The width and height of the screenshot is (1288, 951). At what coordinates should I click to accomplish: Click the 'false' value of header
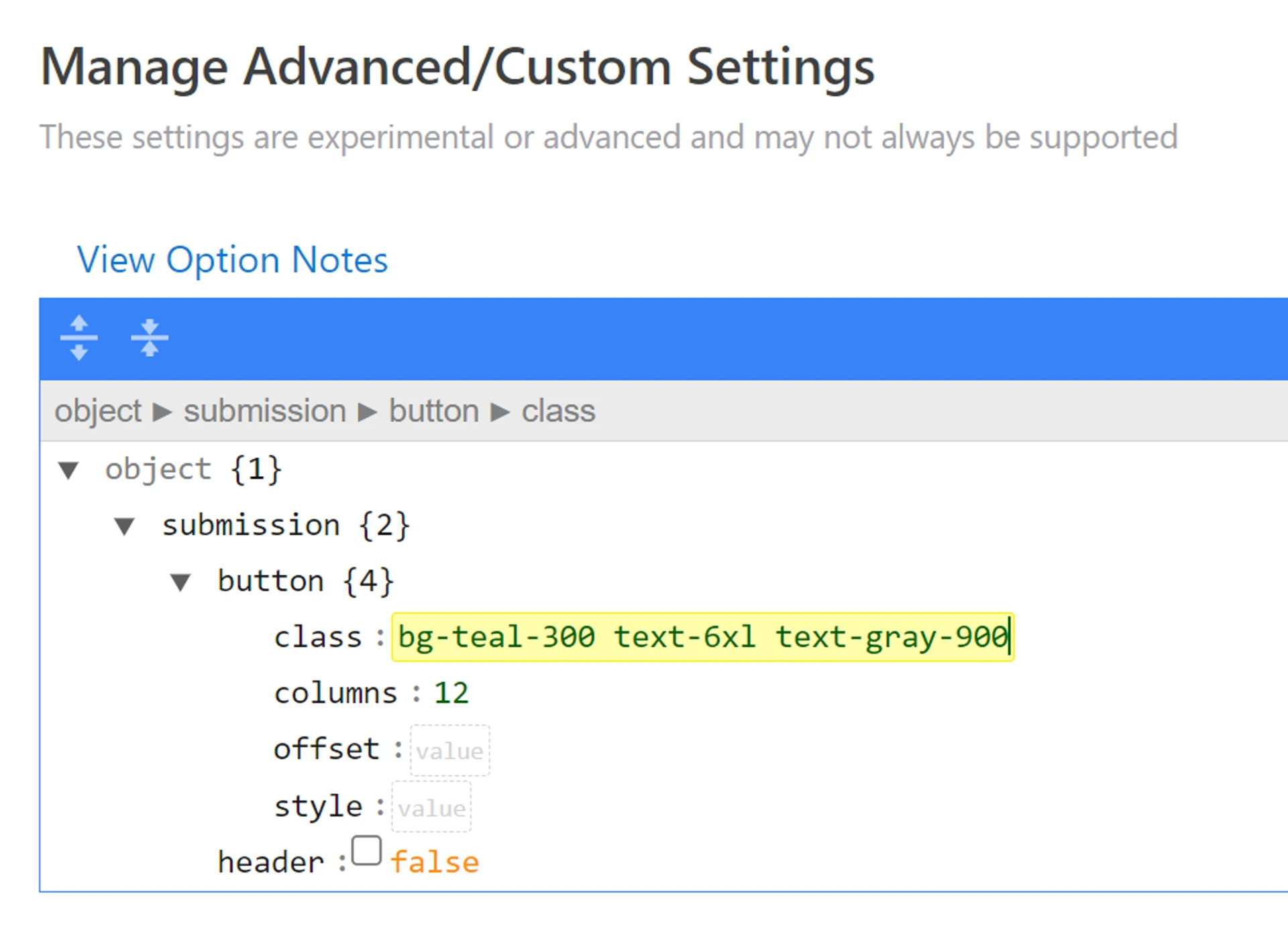[x=435, y=862]
